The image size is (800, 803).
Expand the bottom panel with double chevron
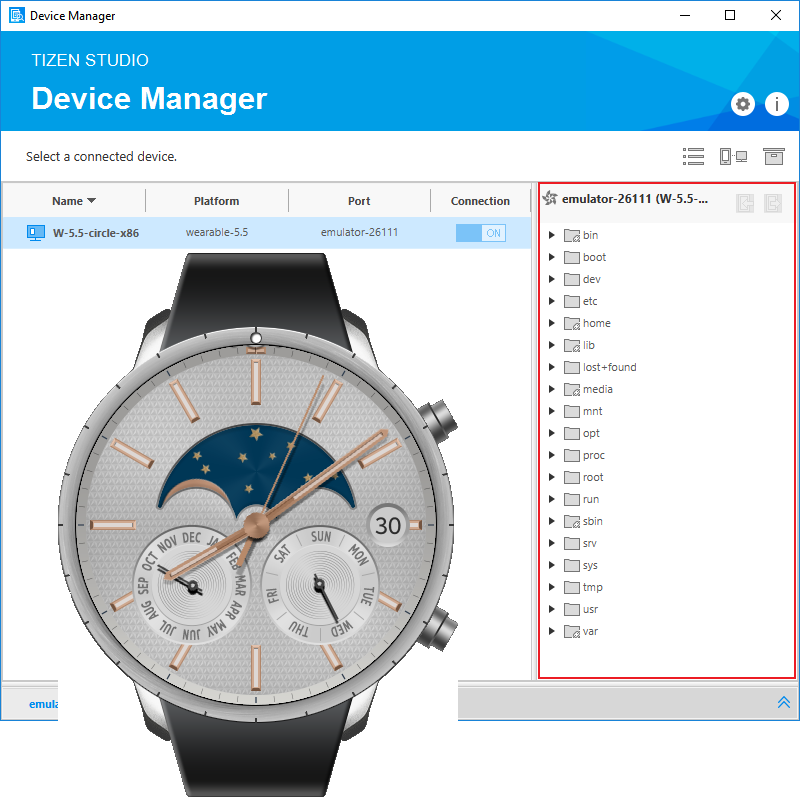pyautogui.click(x=783, y=703)
